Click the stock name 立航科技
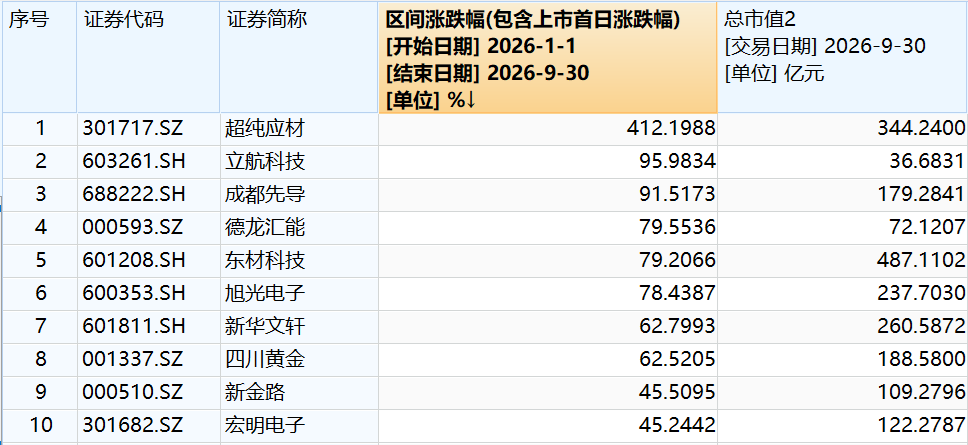The width and height of the screenshot is (968, 445). pos(265,162)
